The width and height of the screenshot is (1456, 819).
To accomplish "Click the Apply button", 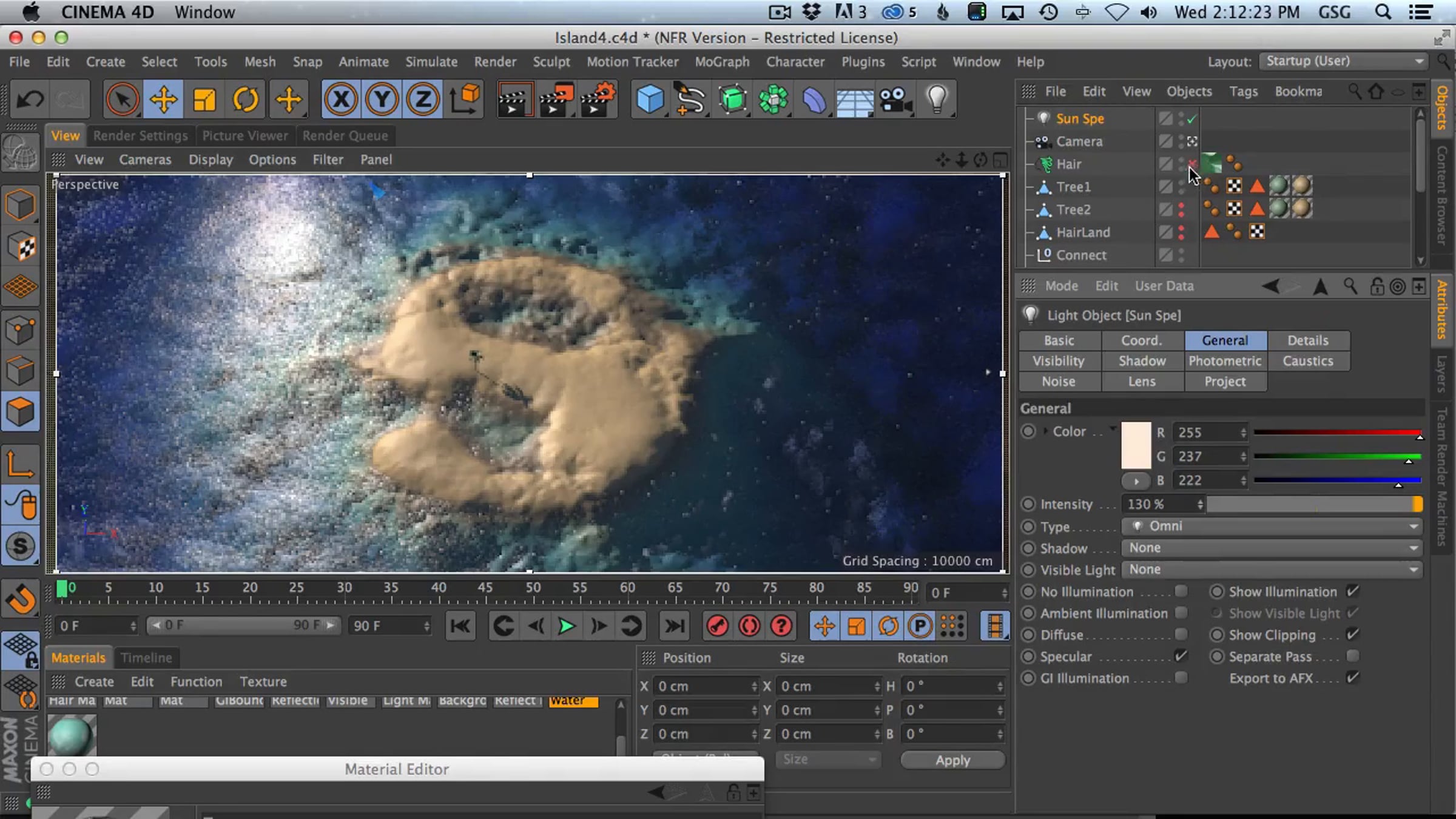I will [x=952, y=760].
